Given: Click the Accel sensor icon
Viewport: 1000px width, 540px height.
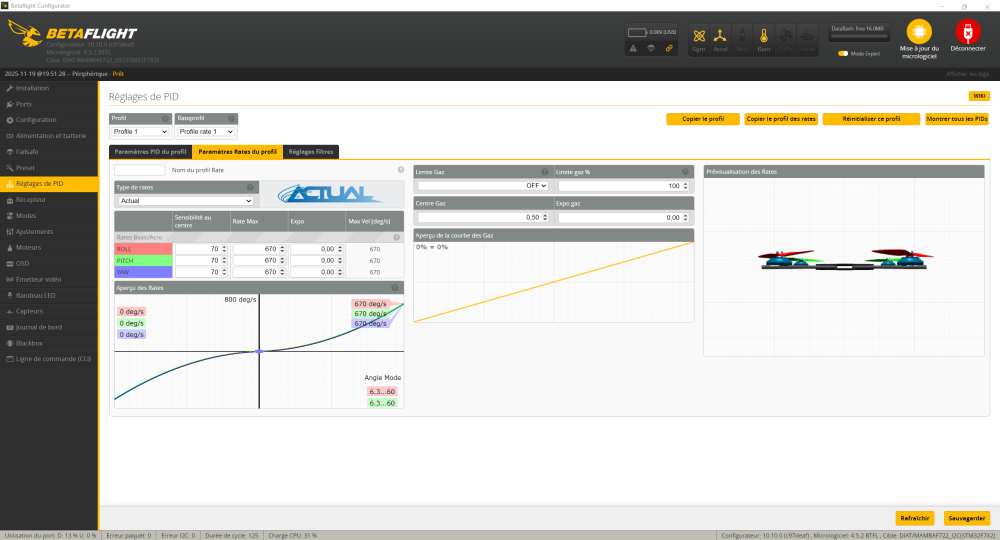Looking at the screenshot, I should [x=720, y=38].
